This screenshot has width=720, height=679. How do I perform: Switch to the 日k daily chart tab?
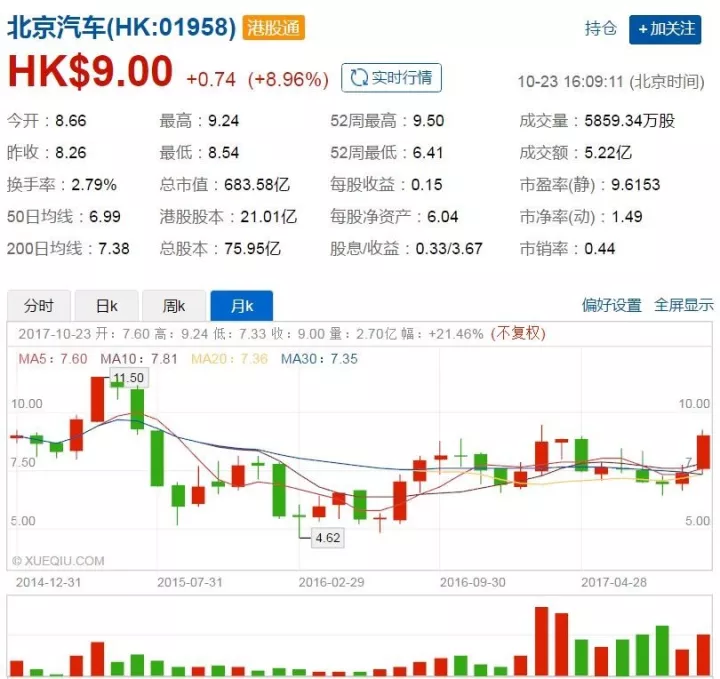[x=107, y=306]
